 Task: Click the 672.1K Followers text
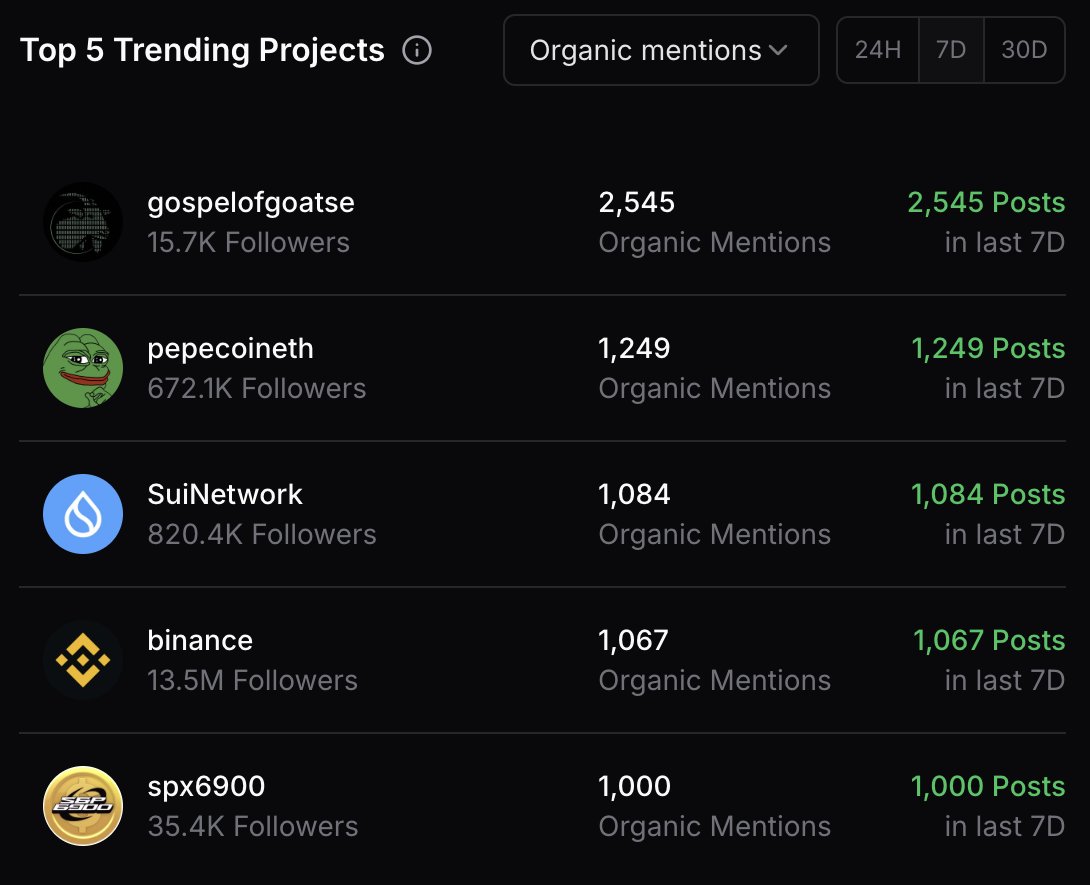[x=257, y=389]
